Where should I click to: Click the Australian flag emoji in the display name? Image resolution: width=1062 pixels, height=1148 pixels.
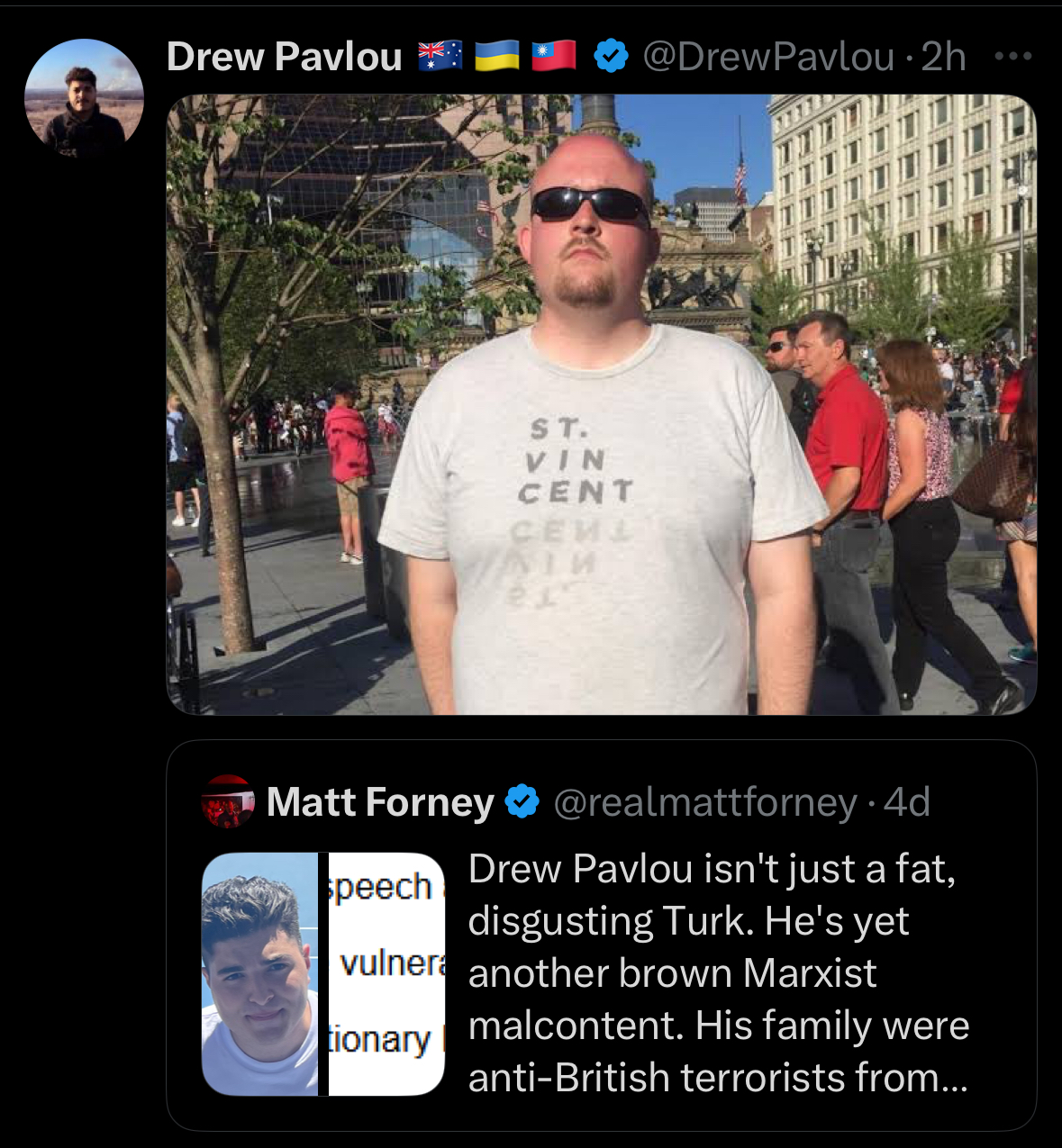(x=440, y=56)
